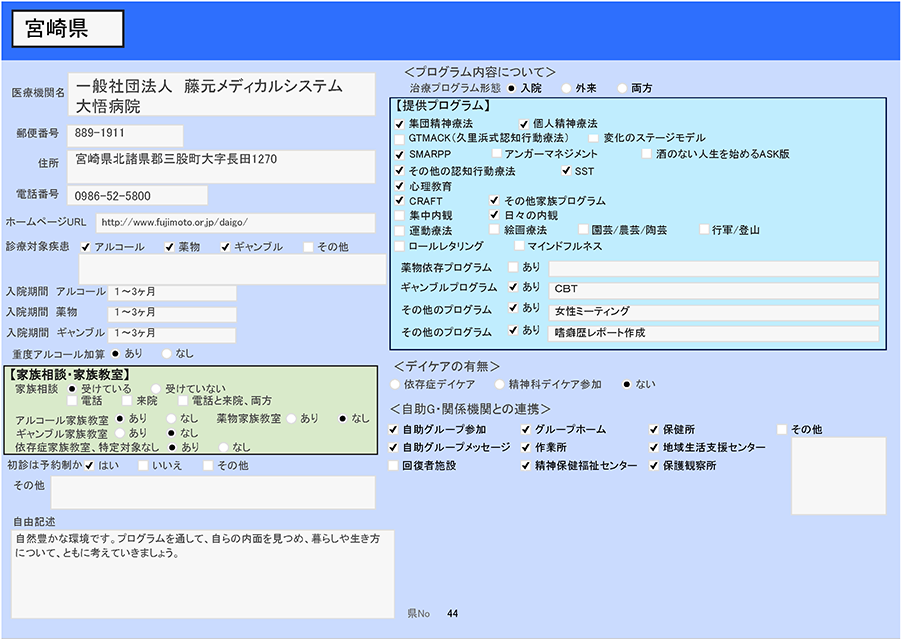
Task: Select the 外来 treatment radio button
Action: 566,89
